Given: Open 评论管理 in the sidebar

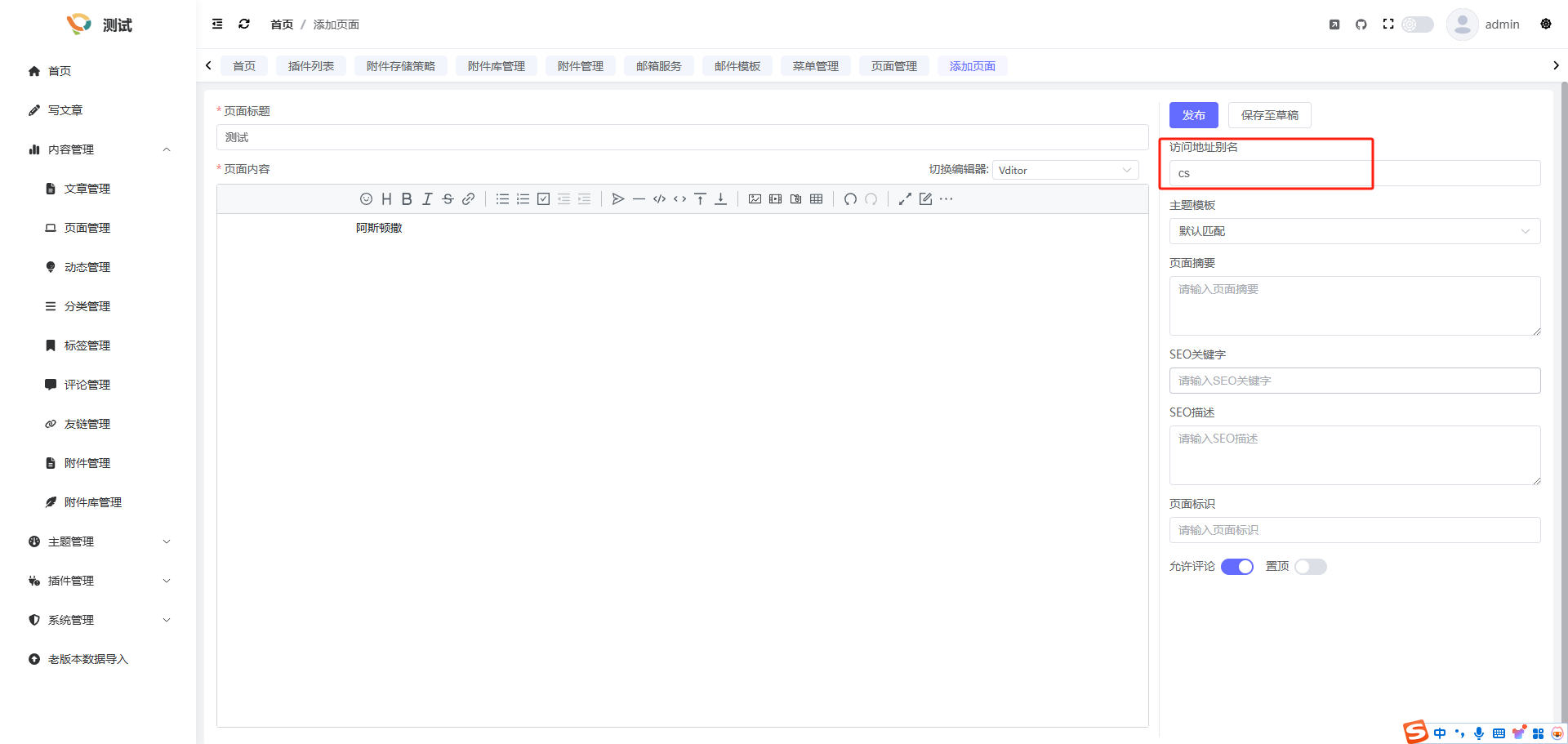Looking at the screenshot, I should pyautogui.click(x=87, y=385).
